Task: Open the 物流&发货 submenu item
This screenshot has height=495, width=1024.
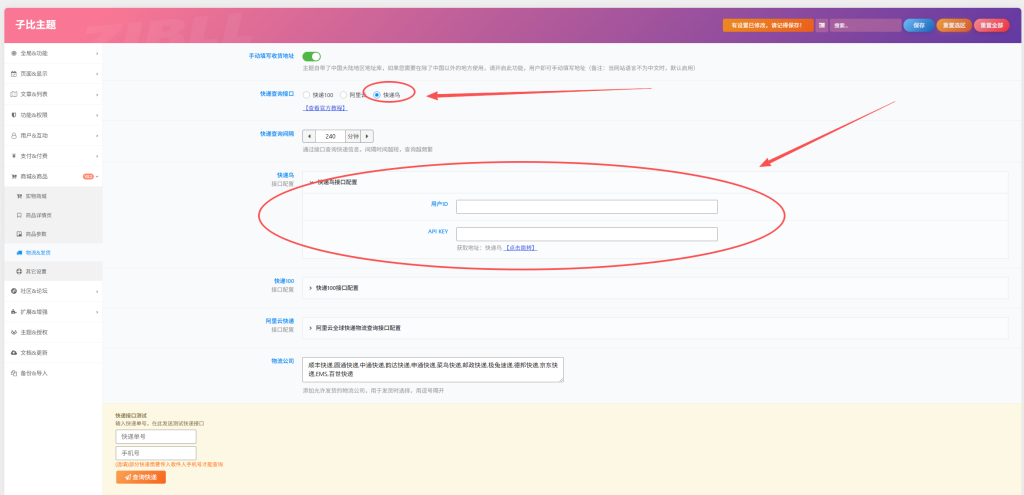Action: pyautogui.click(x=54, y=252)
